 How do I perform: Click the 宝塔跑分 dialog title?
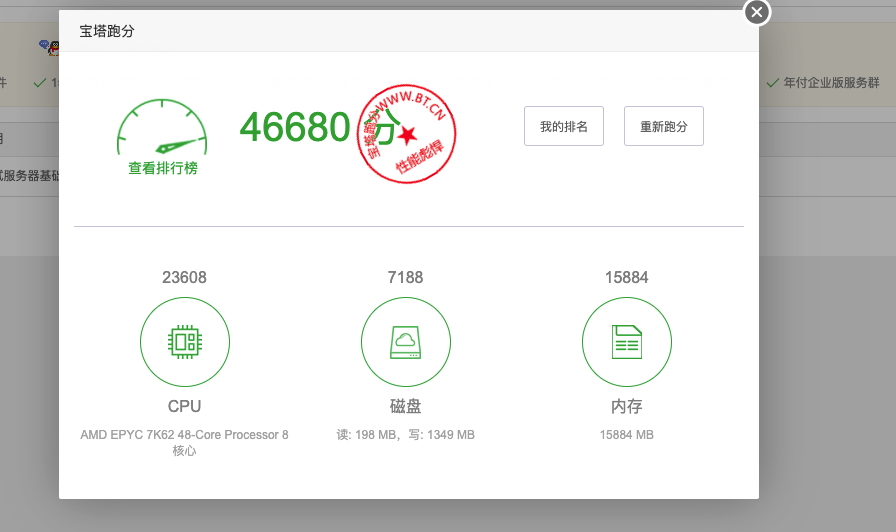tap(107, 31)
